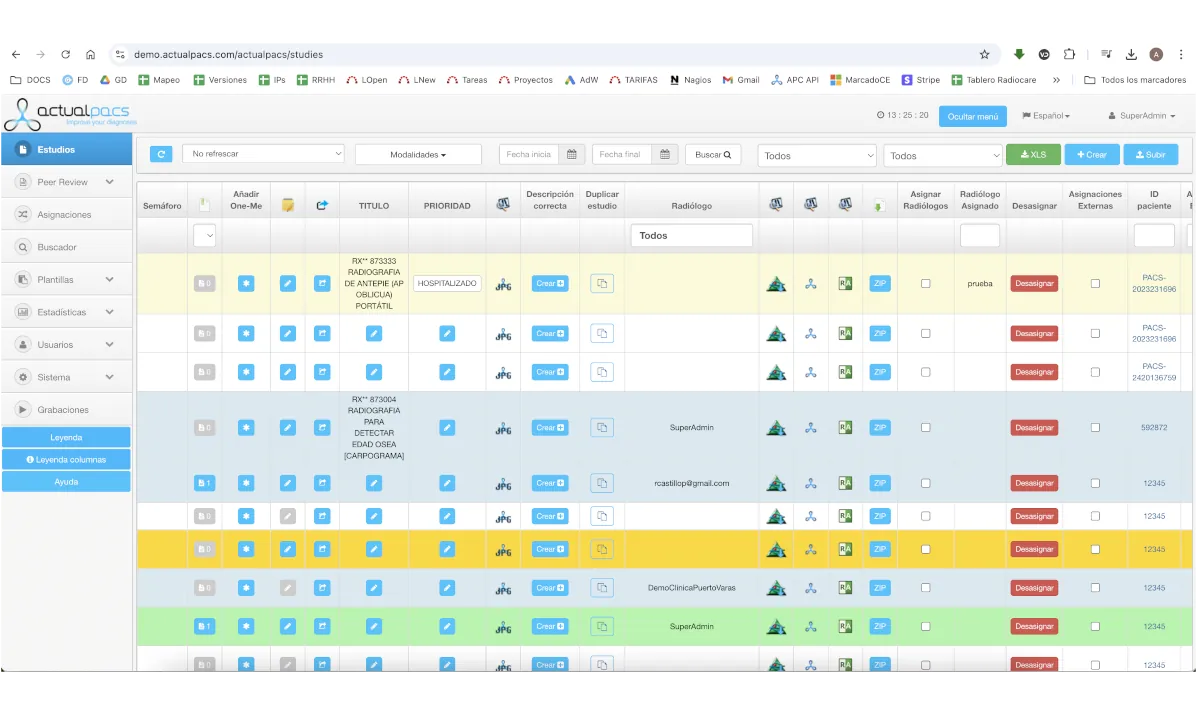
Task: Click the JPG export icon for HOSPITALIZADO row
Action: click(x=503, y=284)
